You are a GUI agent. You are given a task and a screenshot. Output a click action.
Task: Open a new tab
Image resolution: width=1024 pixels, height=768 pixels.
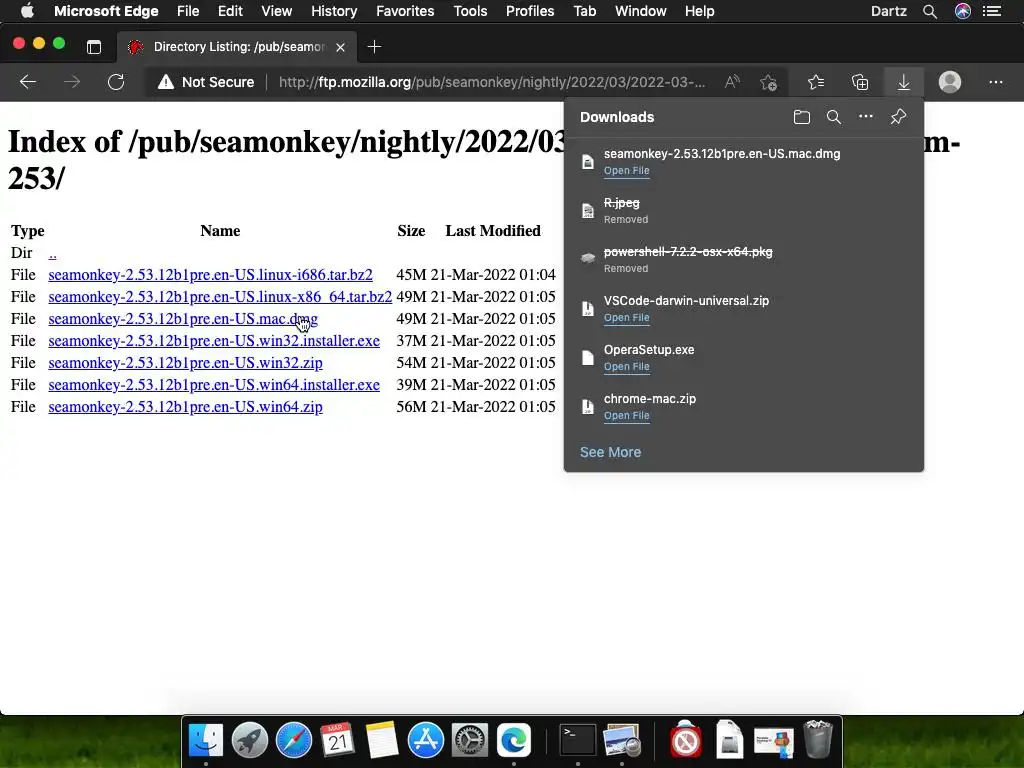374,47
